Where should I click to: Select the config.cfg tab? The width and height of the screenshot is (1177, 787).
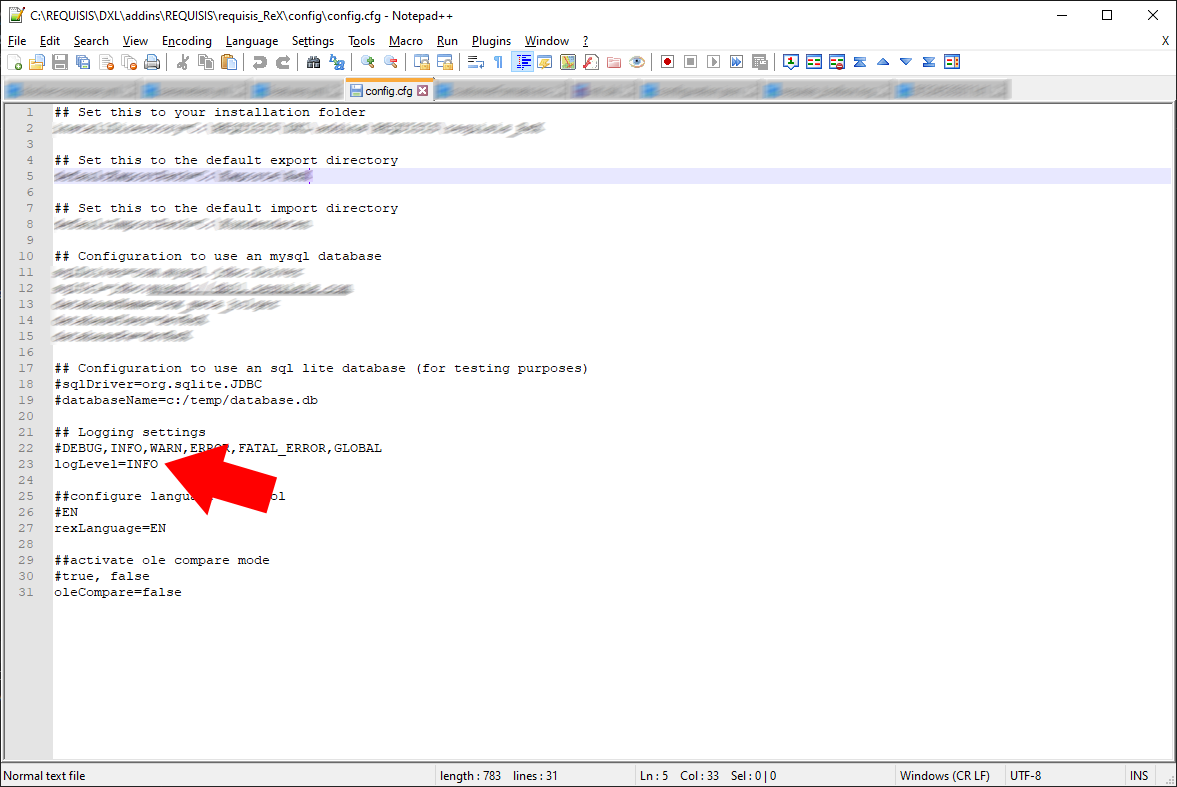(x=388, y=91)
